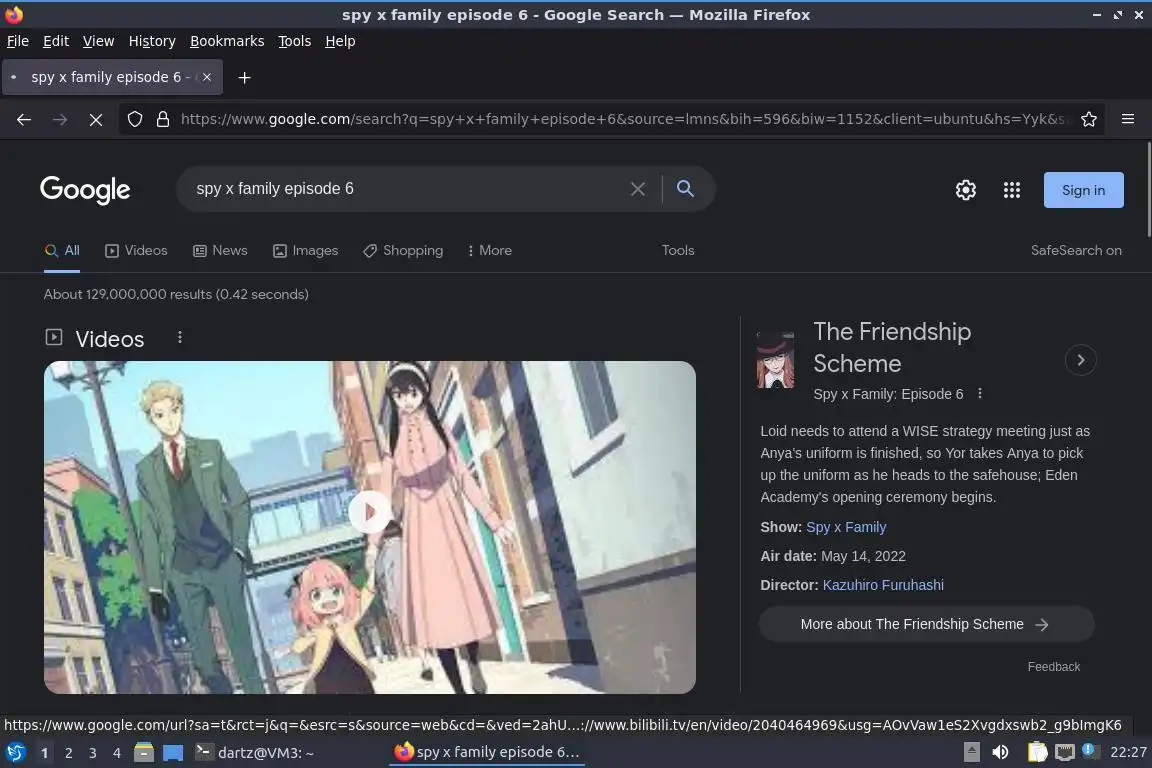Screen dimensions: 1152x768
Task: Click the episode thumbnail in knowledge panel
Action: tap(775, 360)
